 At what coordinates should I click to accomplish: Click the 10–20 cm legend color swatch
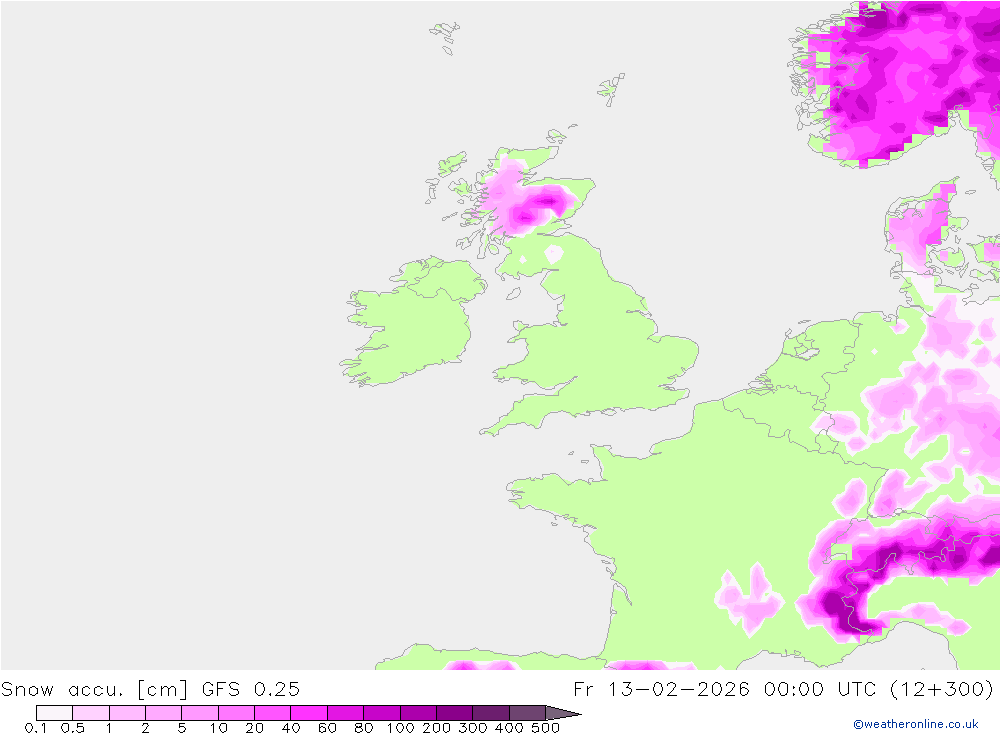click(236, 713)
